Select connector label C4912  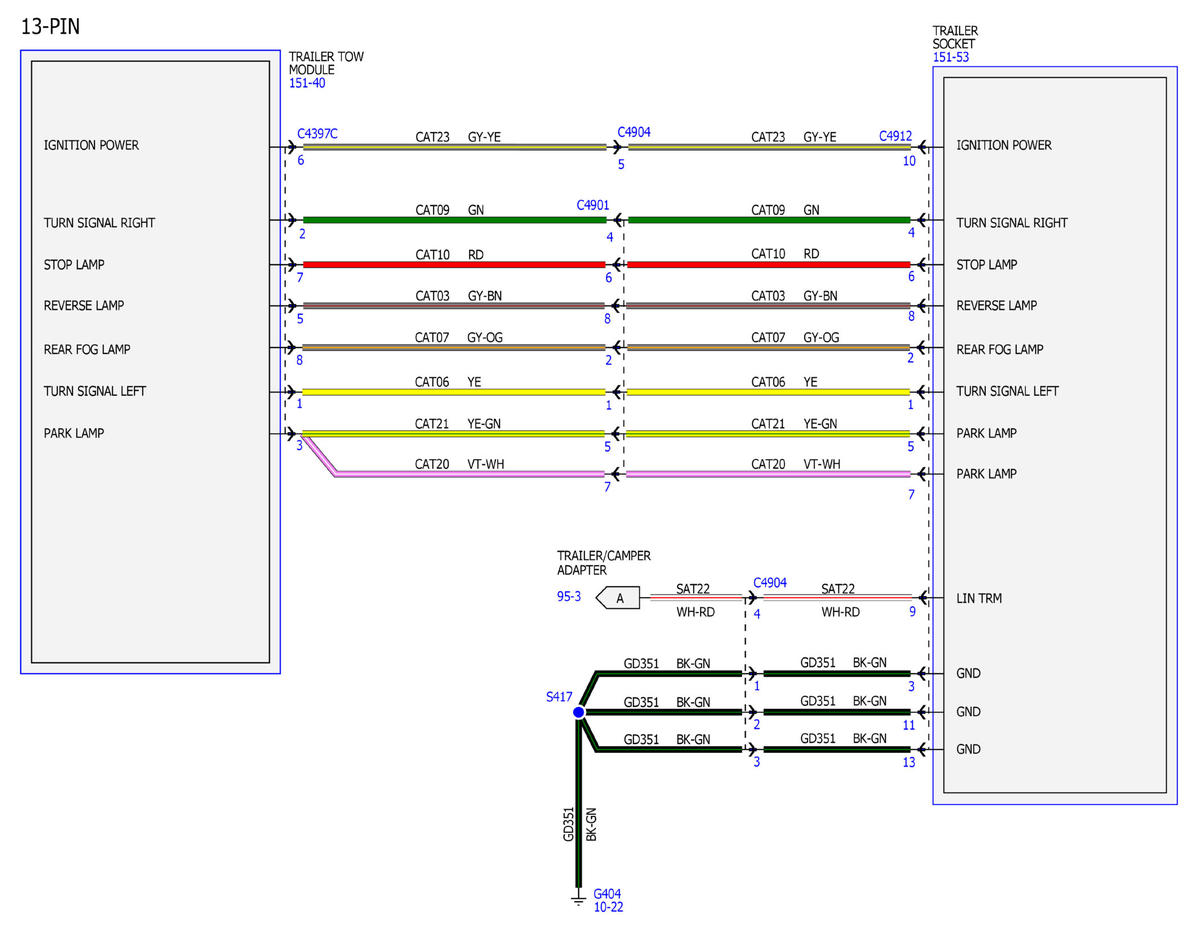896,136
